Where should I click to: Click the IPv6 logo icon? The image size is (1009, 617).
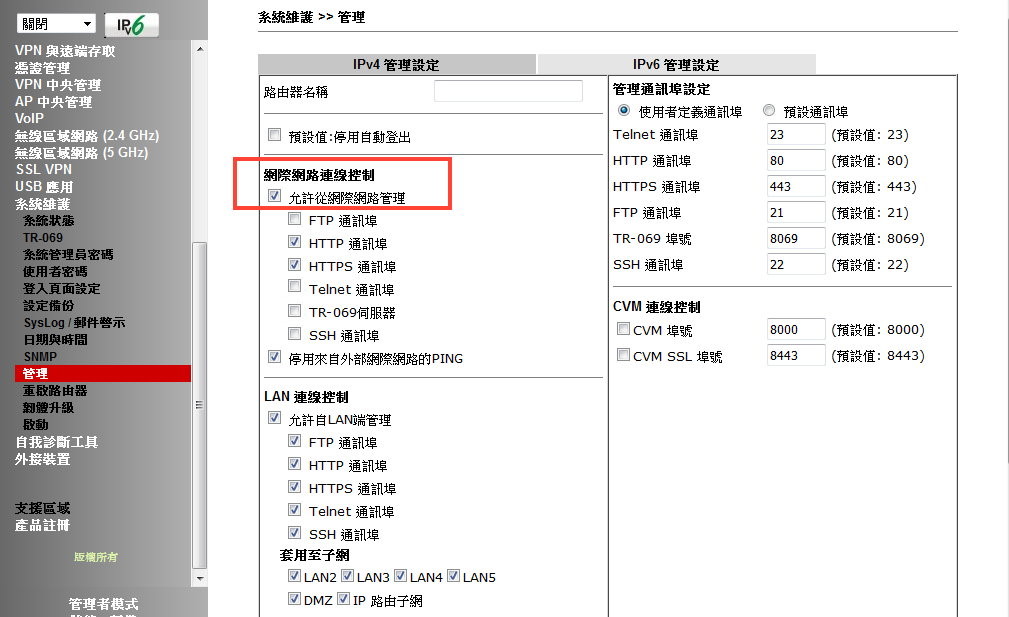pos(131,24)
